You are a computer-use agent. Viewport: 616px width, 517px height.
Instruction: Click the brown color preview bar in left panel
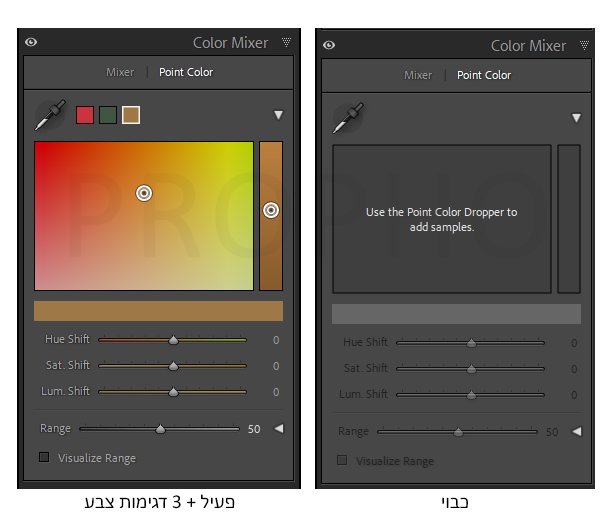(158, 311)
